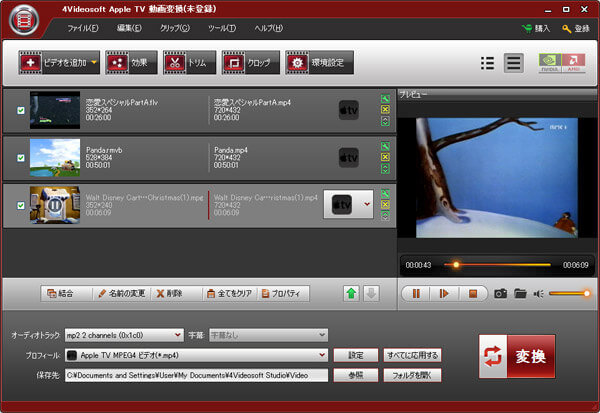Click the red 変換 convert button
The height and width of the screenshot is (413, 600).
tap(517, 356)
